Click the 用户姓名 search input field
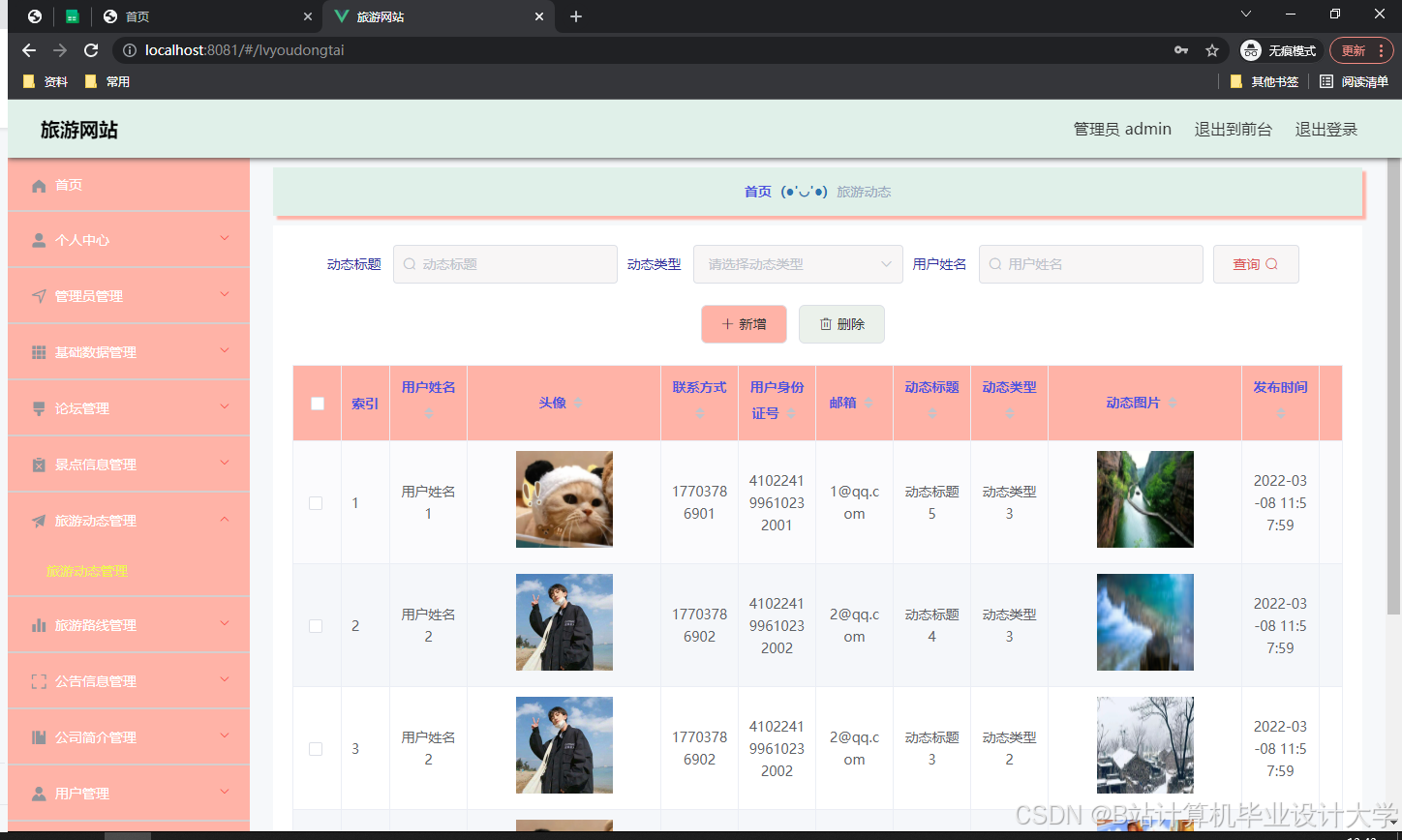This screenshot has width=1402, height=840. point(1090,264)
